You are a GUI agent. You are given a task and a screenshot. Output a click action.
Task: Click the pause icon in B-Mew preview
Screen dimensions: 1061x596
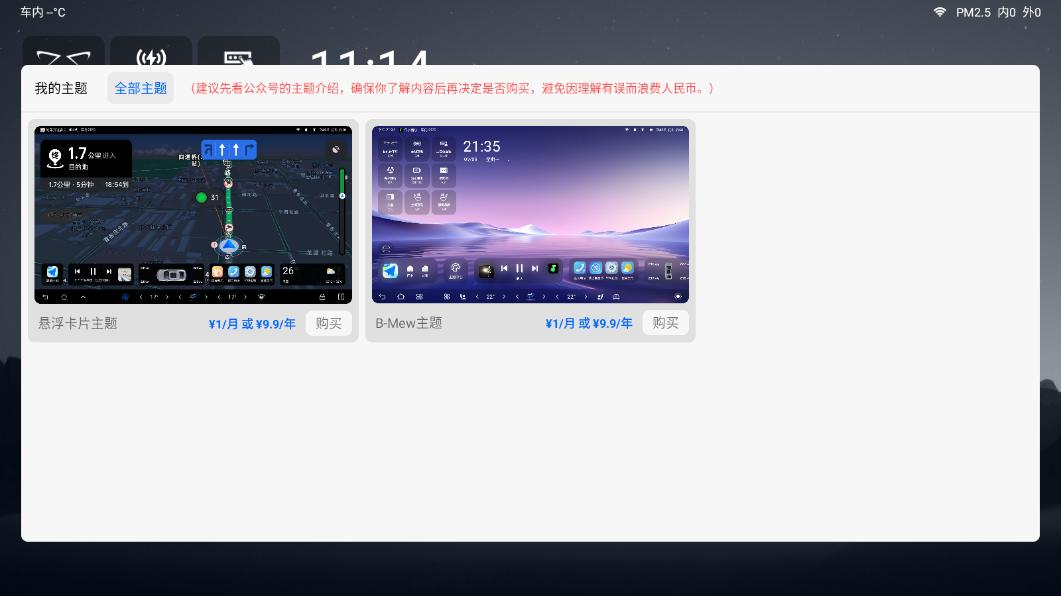519,269
